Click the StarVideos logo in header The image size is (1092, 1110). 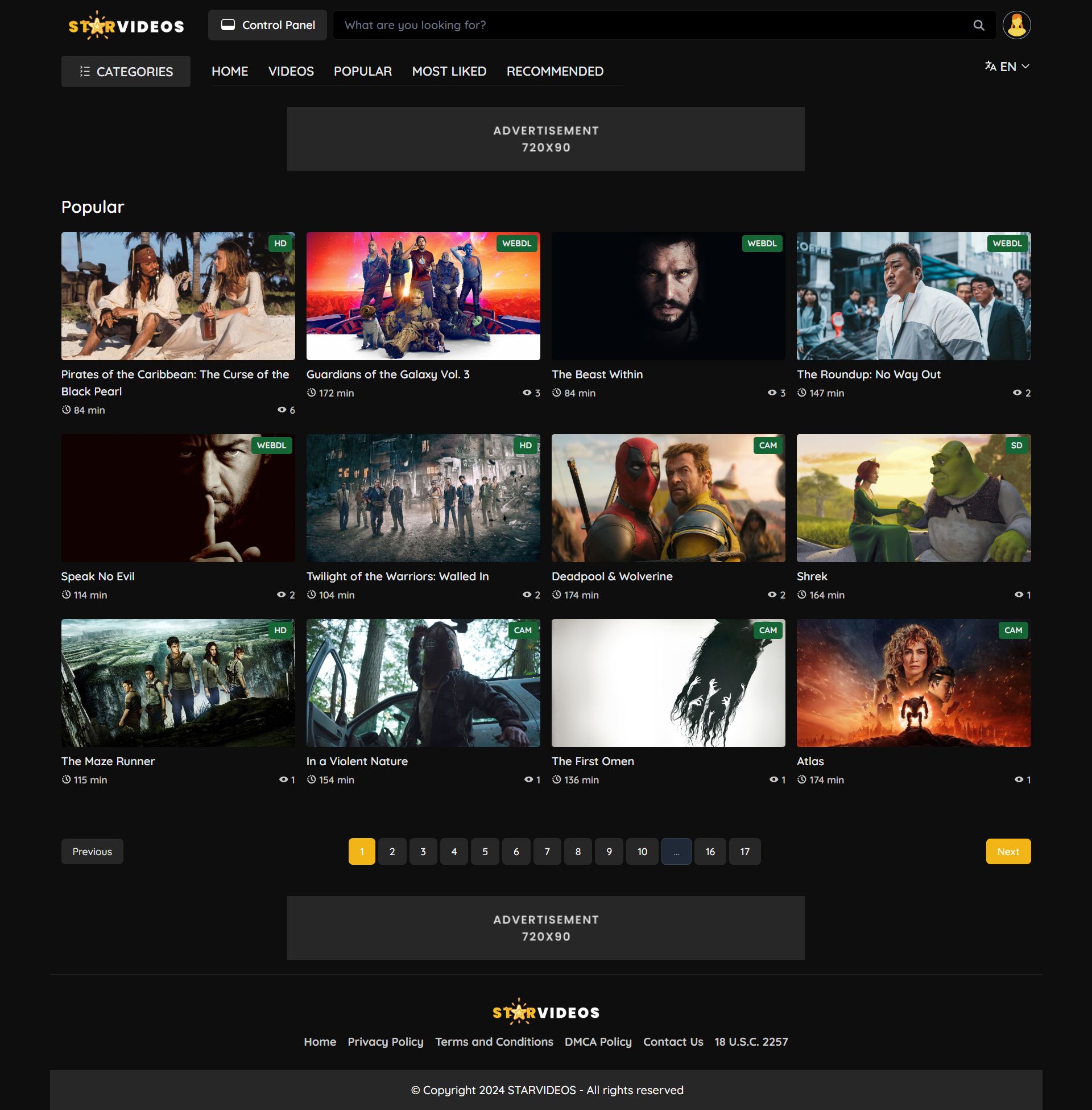click(126, 26)
